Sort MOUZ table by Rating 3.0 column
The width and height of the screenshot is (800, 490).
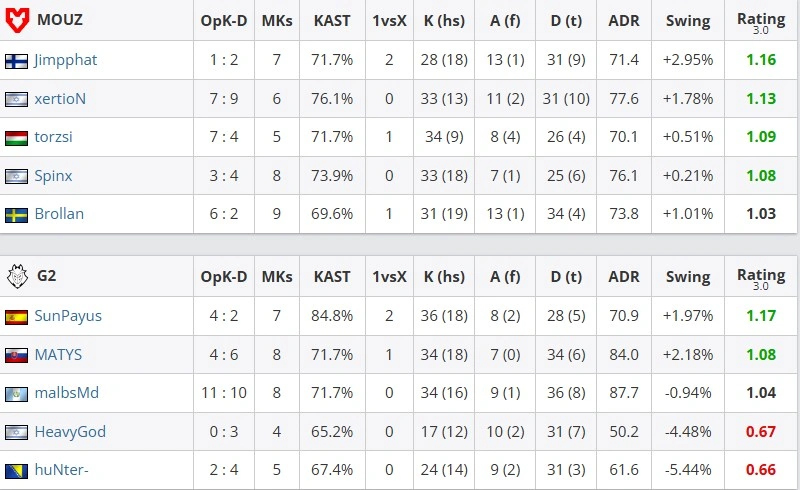[761, 21]
